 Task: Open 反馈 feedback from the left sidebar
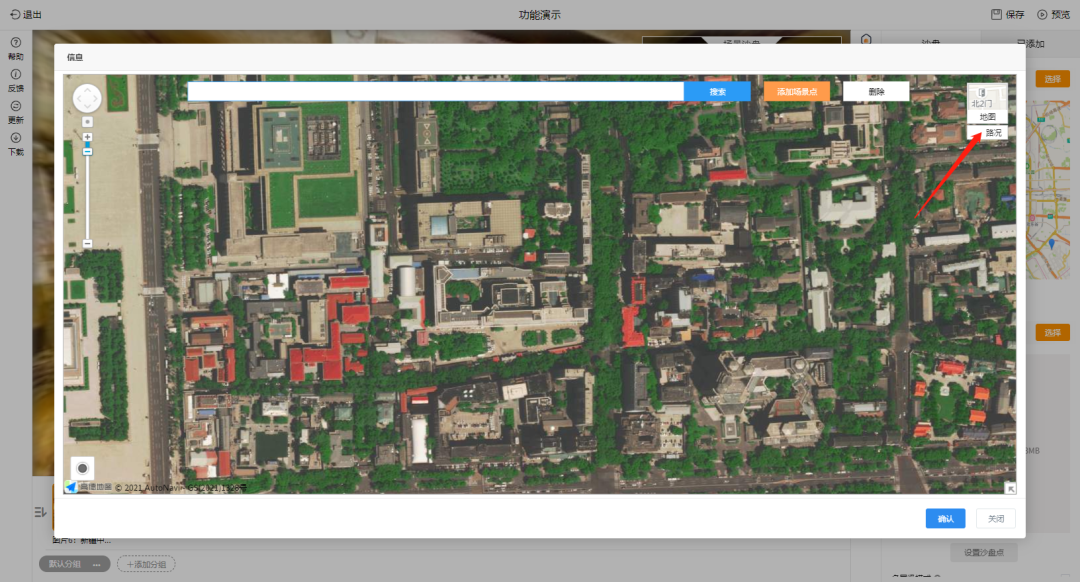15,81
